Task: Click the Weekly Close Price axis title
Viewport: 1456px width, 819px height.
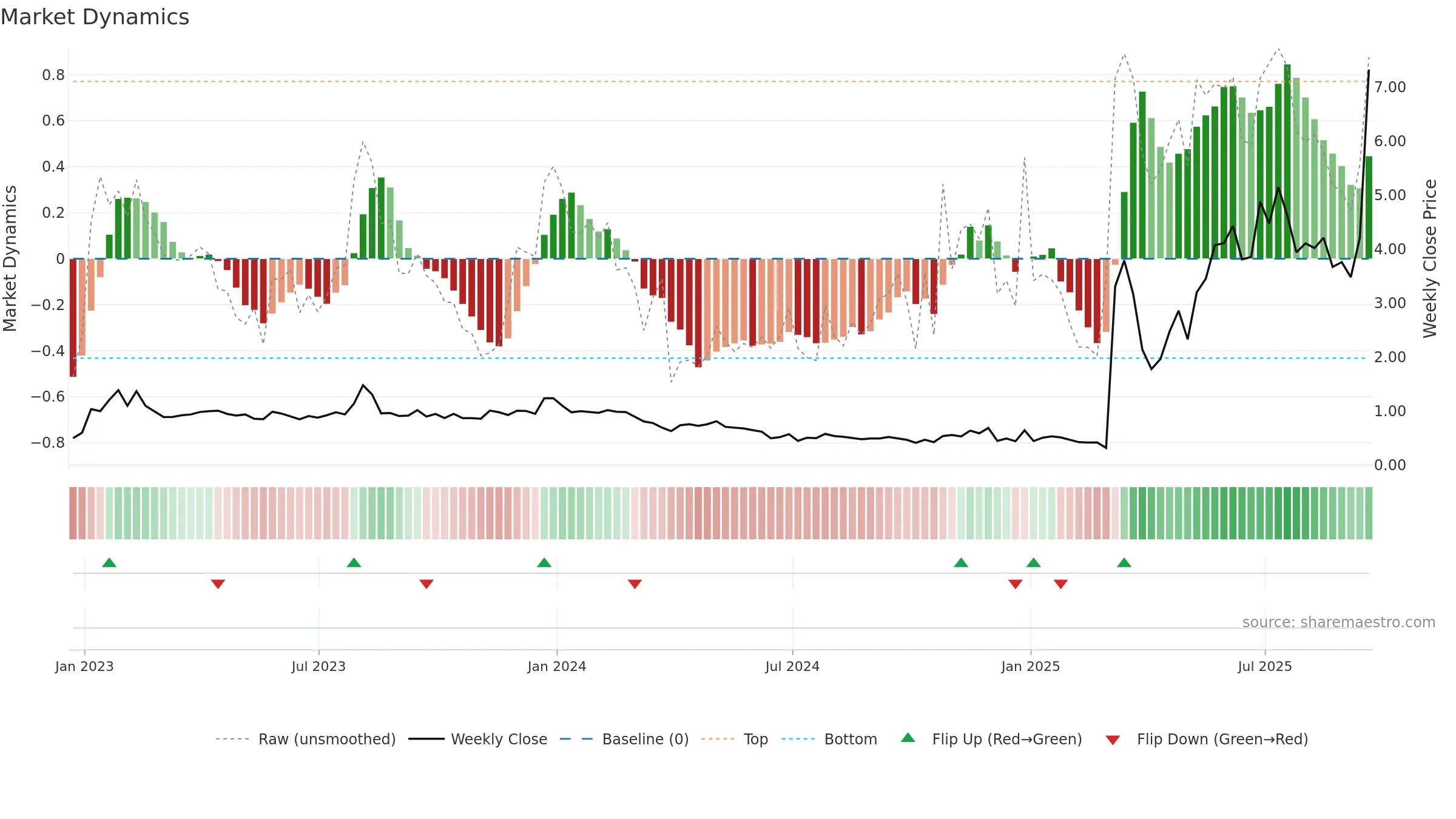Action: [x=1430, y=258]
